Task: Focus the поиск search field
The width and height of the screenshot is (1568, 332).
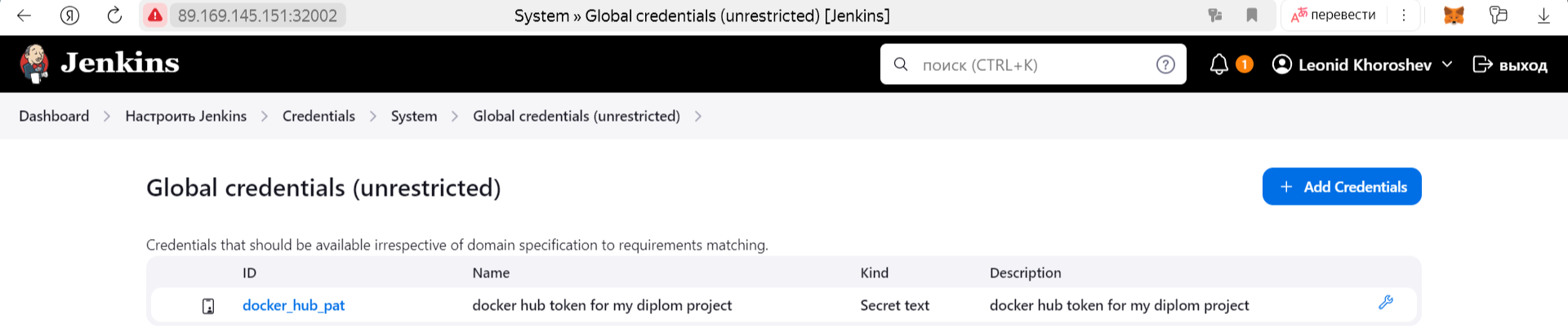Action: pyautogui.click(x=1033, y=64)
